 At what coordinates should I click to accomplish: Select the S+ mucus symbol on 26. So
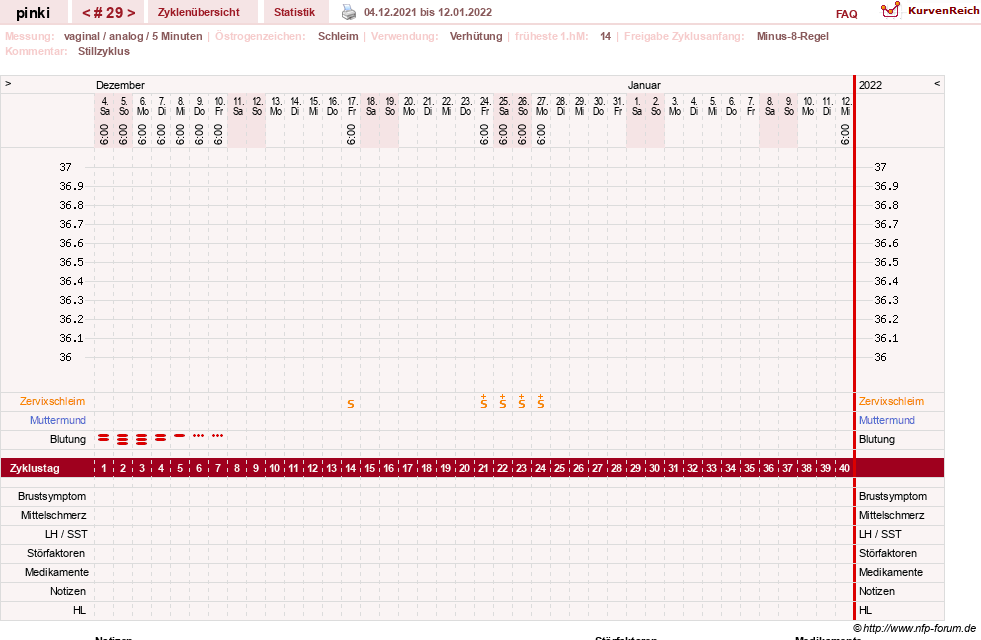(522, 402)
